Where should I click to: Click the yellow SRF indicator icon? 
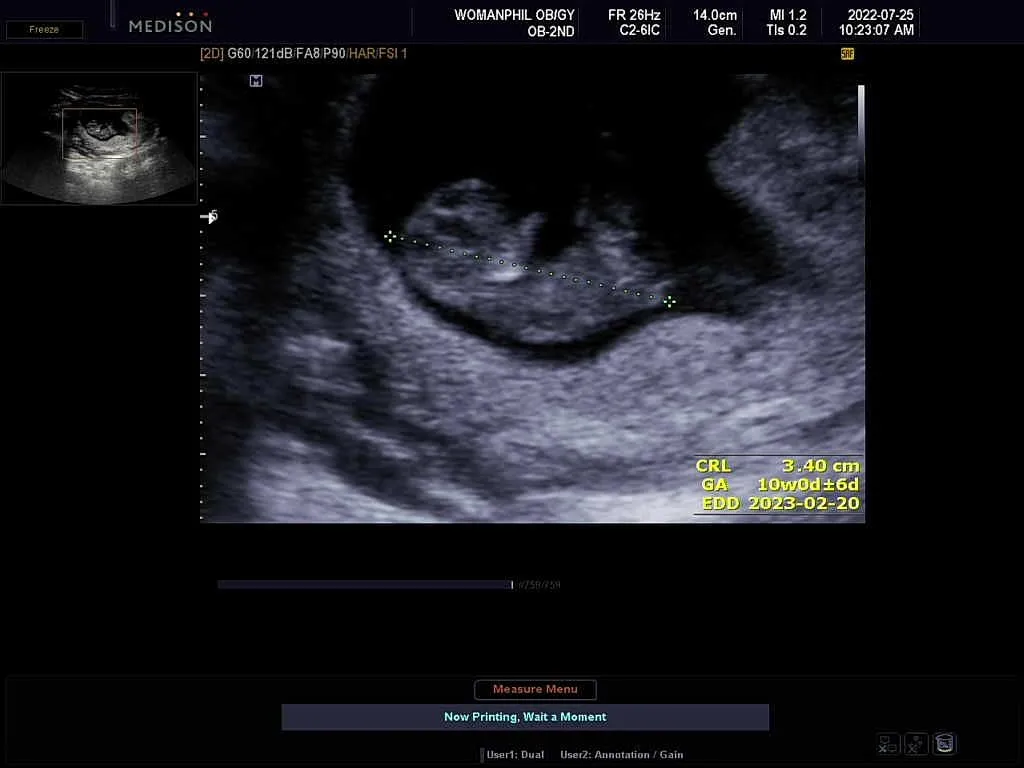847,54
